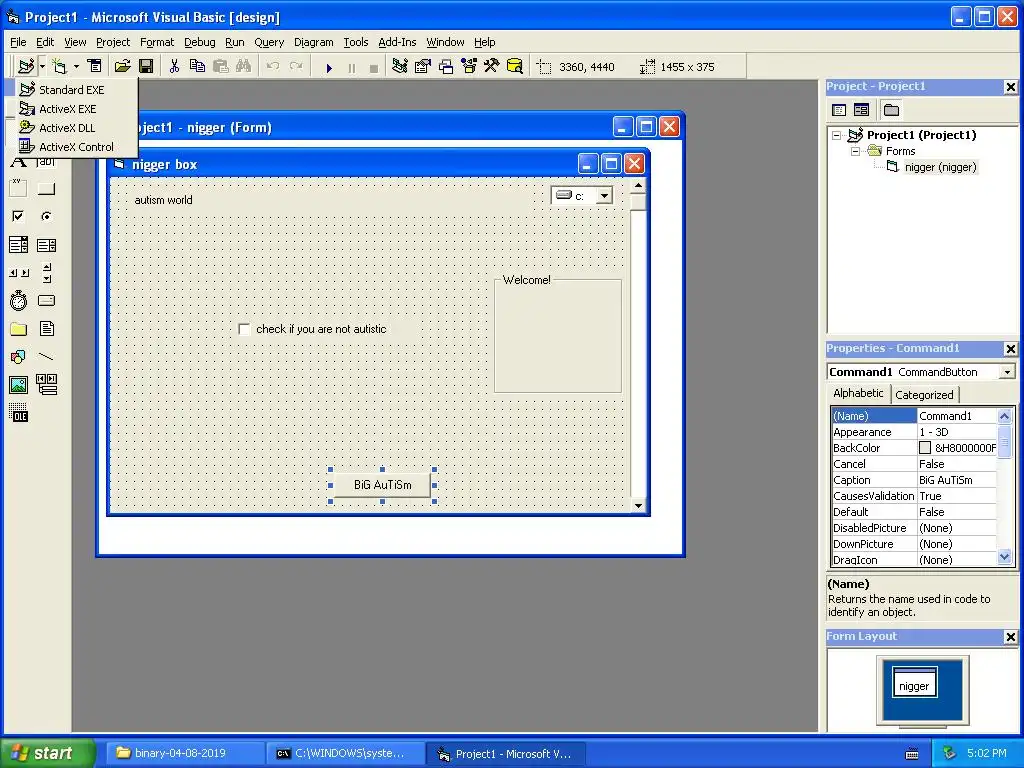Select the Image tool in the toolbox

click(18, 385)
